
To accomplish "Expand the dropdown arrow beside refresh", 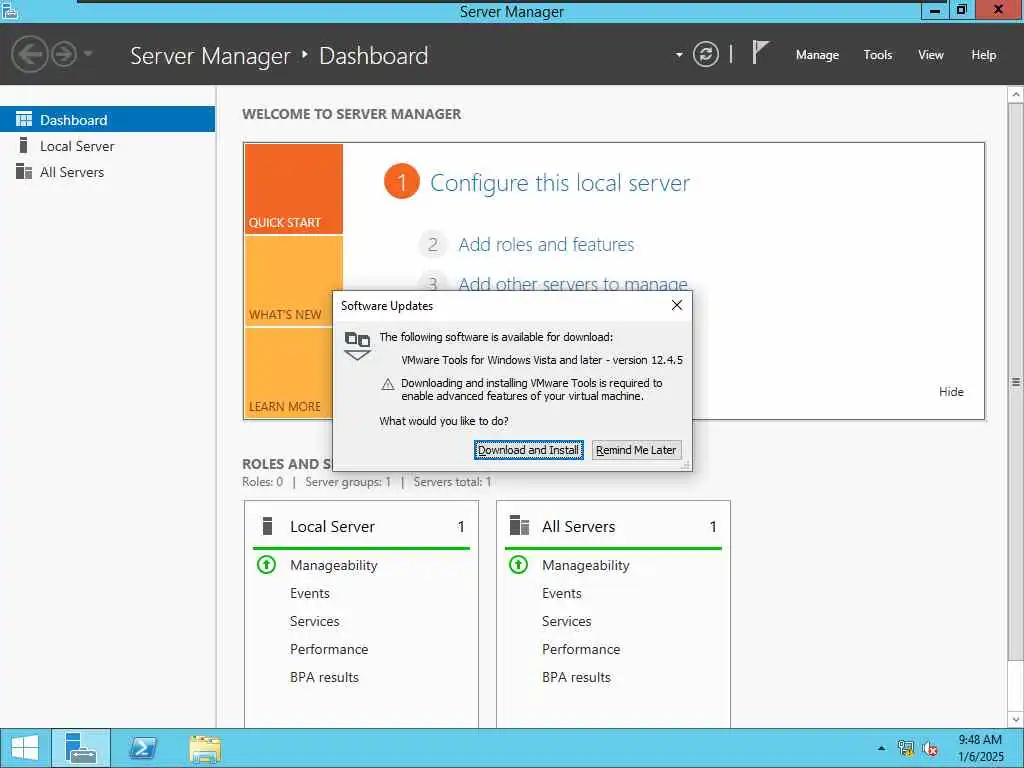I will click(679, 55).
